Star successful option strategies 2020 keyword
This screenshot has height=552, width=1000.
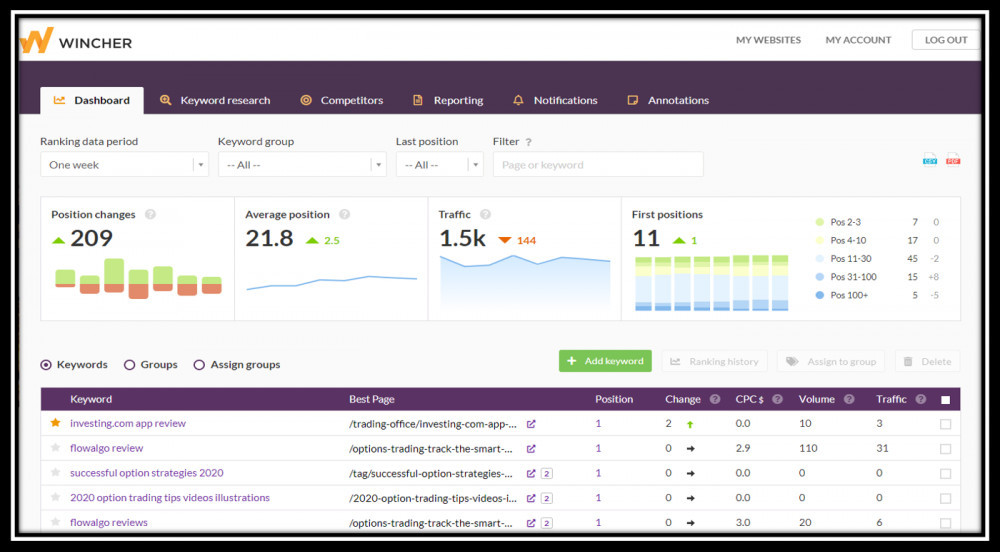[x=55, y=472]
